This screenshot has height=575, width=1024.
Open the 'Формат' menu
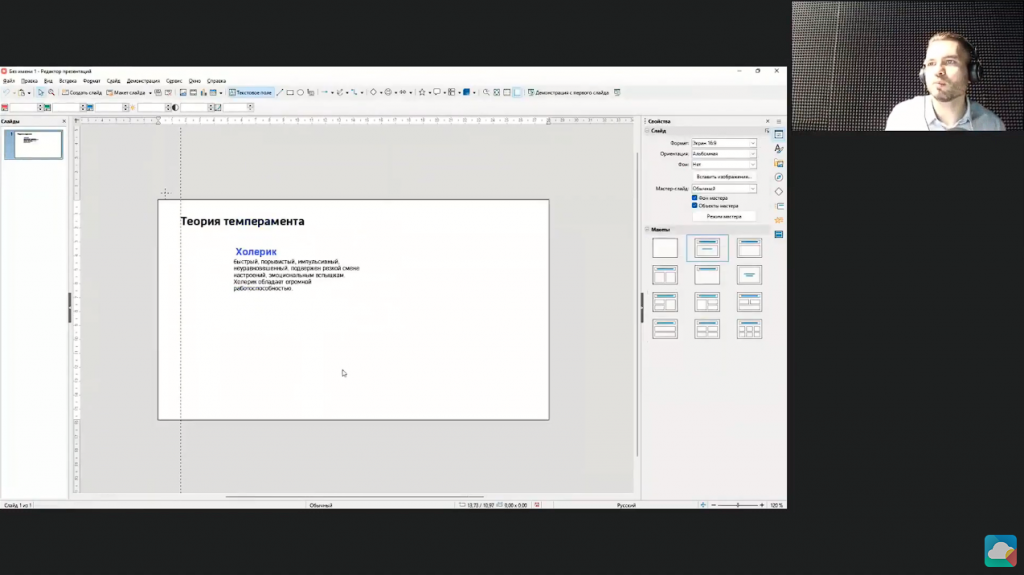tap(91, 81)
